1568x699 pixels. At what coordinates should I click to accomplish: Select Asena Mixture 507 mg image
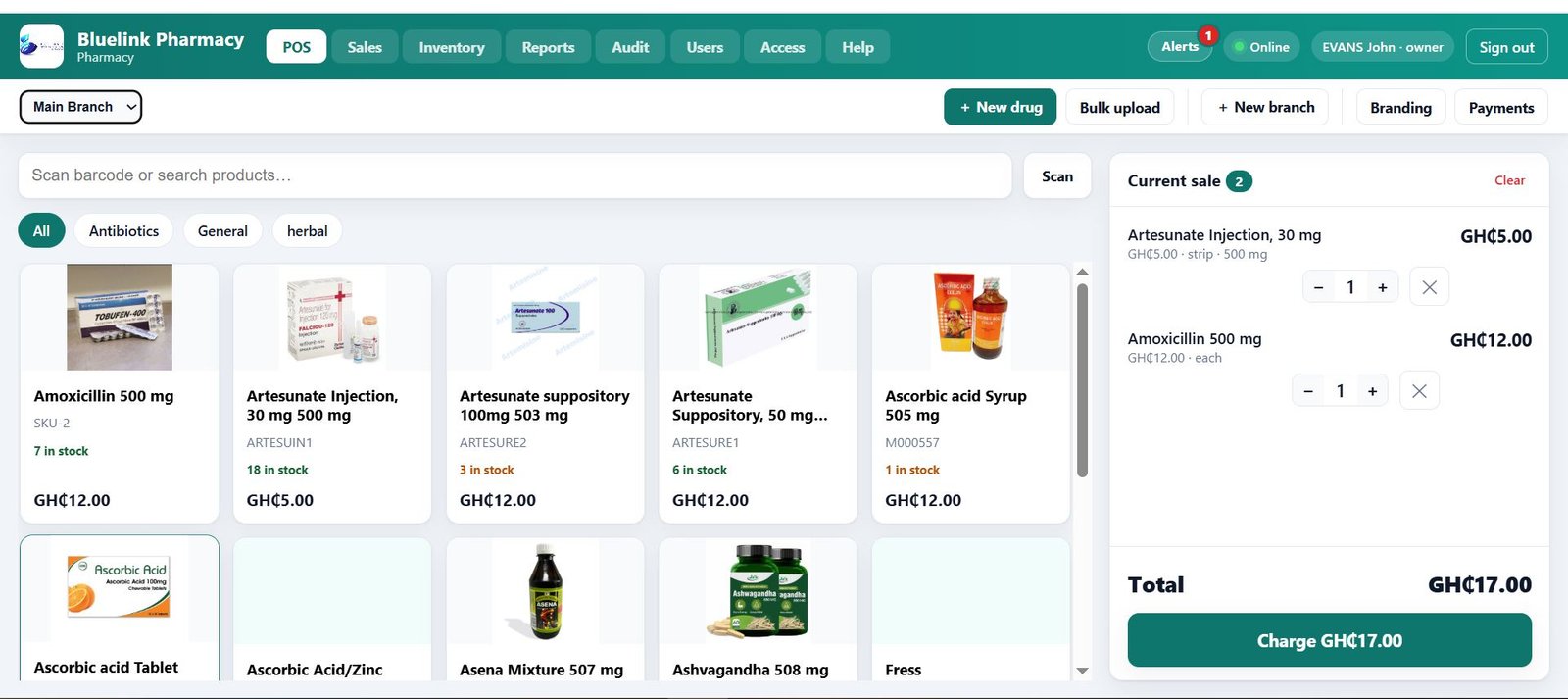[545, 591]
